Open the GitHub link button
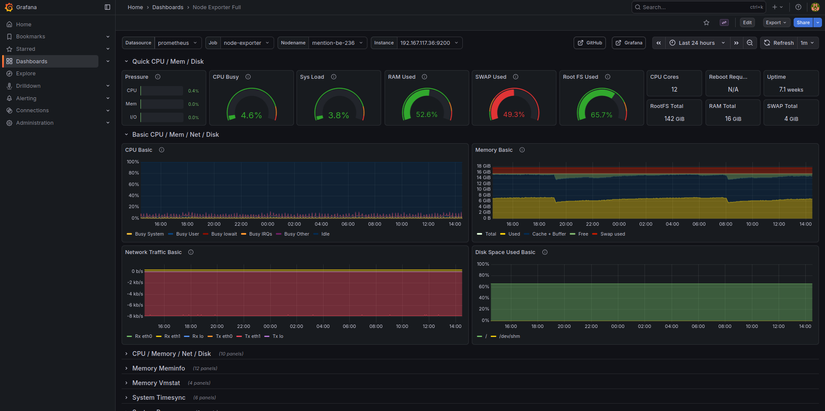 tap(589, 43)
